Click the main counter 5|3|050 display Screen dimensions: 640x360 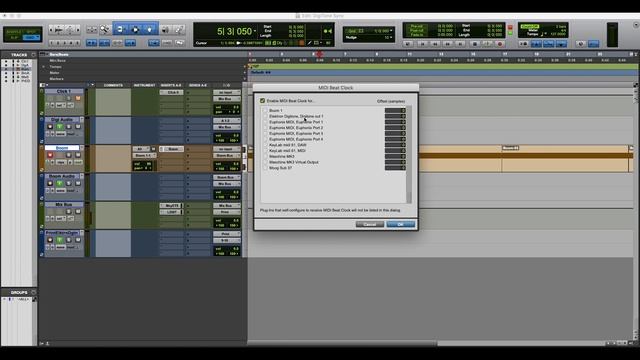pos(235,31)
